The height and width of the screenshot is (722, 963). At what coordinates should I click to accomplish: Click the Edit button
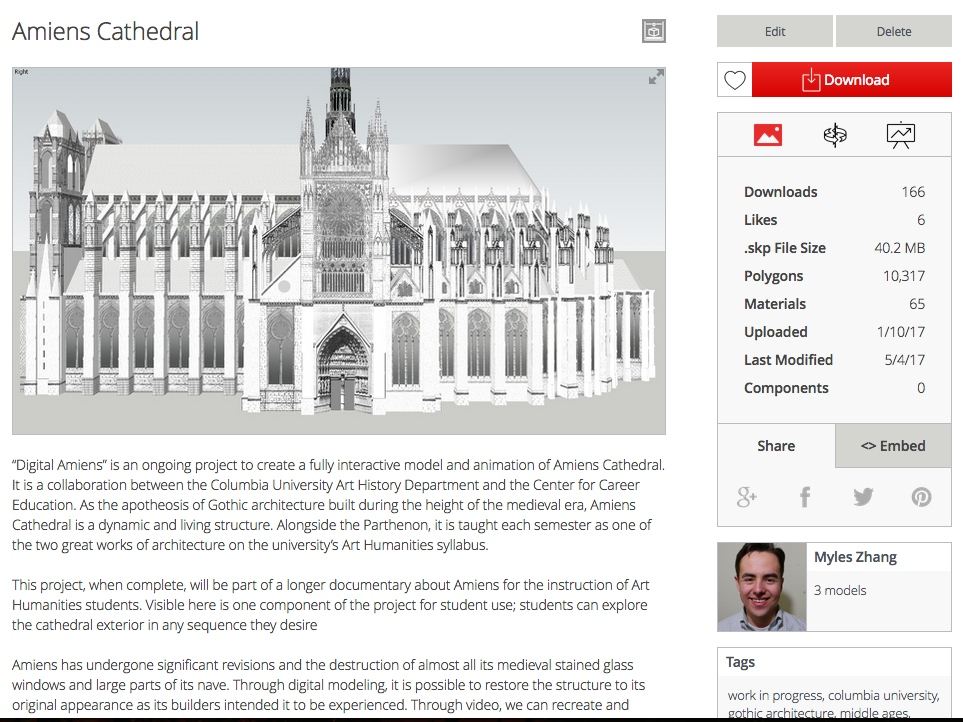coord(775,31)
